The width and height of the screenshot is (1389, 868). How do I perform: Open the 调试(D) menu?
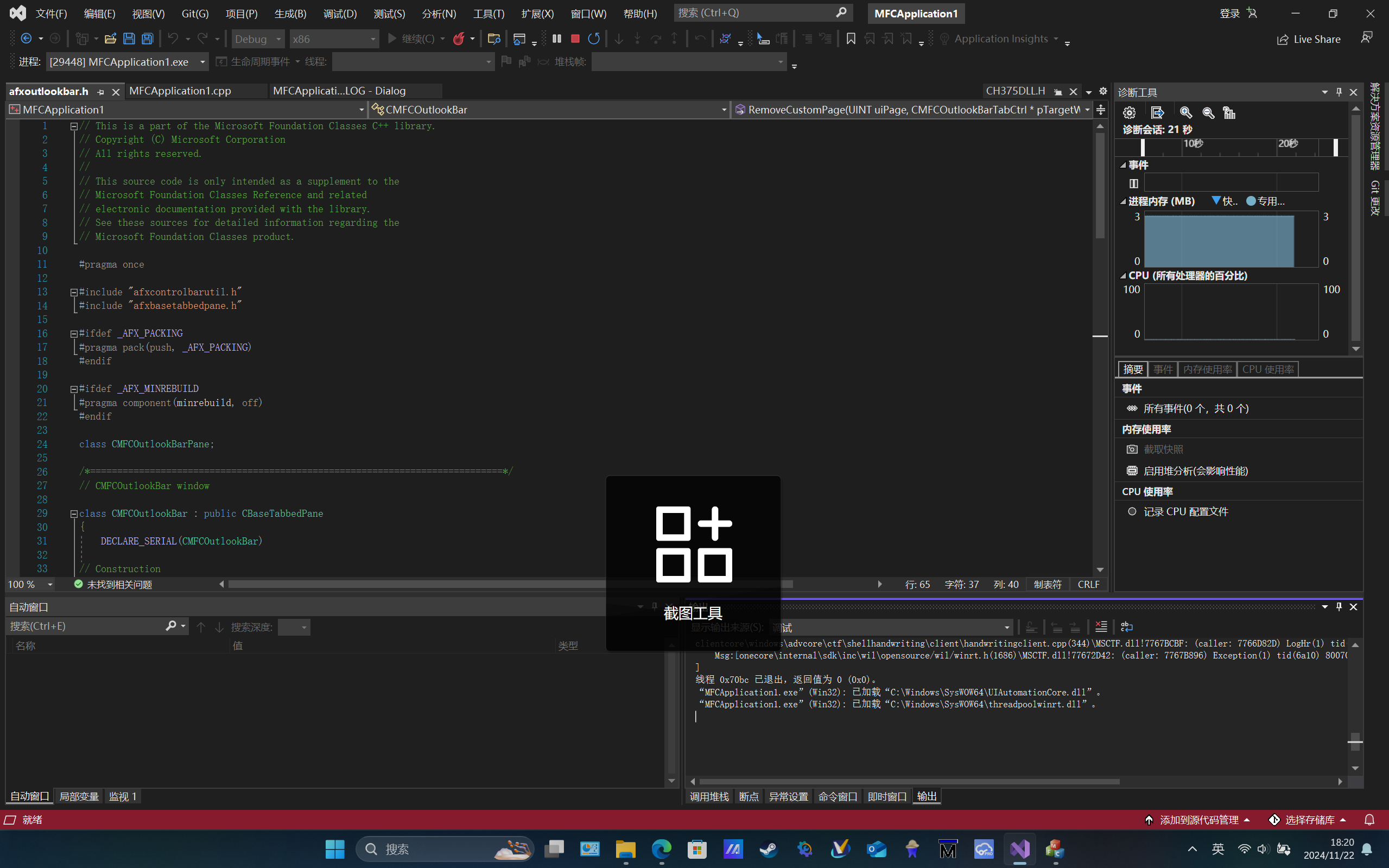340,13
